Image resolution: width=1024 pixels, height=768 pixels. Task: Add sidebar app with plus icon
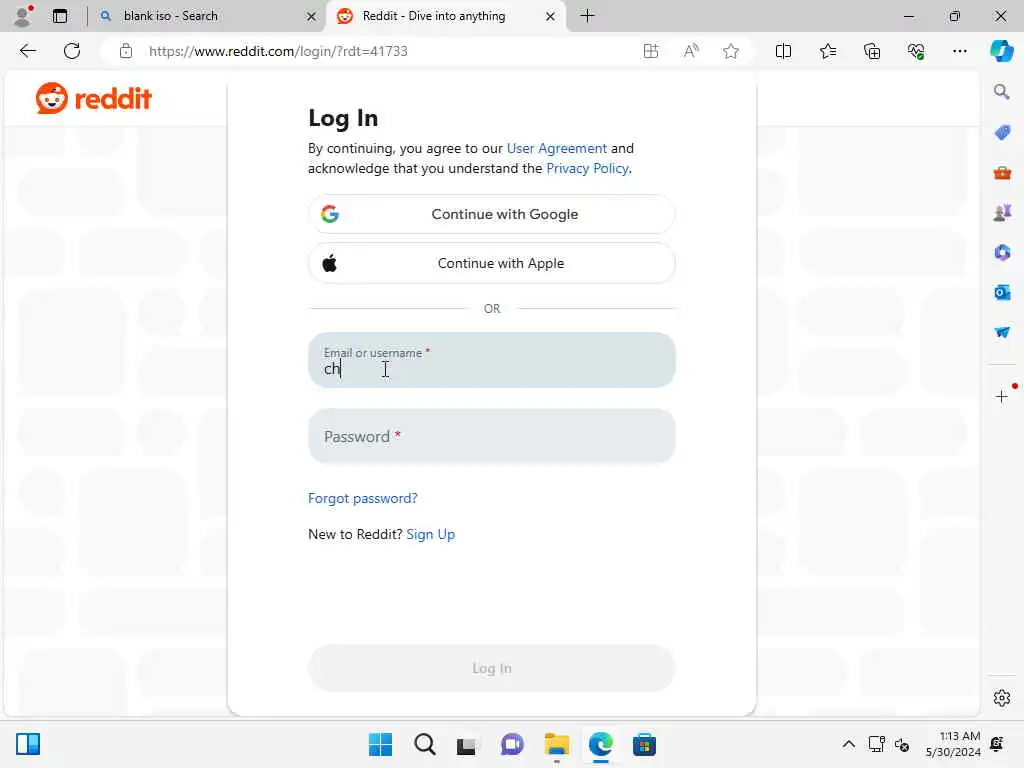pyautogui.click(x=1001, y=396)
